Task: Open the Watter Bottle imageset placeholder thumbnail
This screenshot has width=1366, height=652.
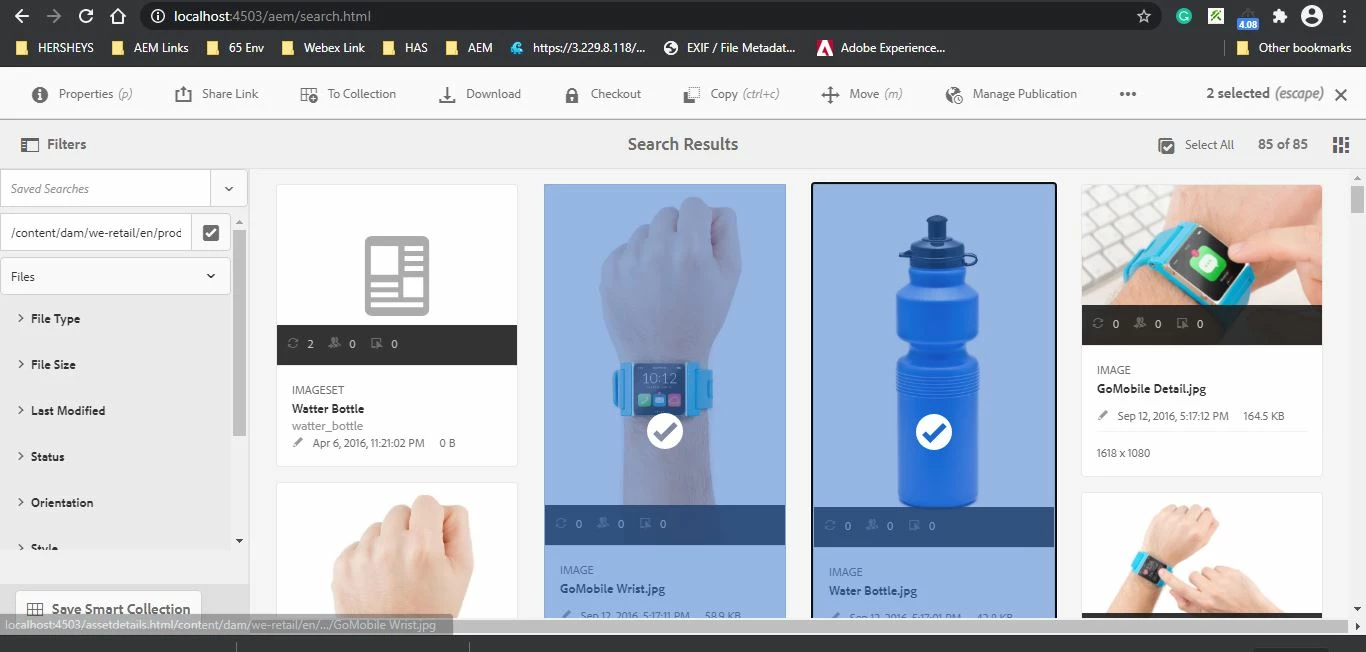Action: [x=397, y=275]
